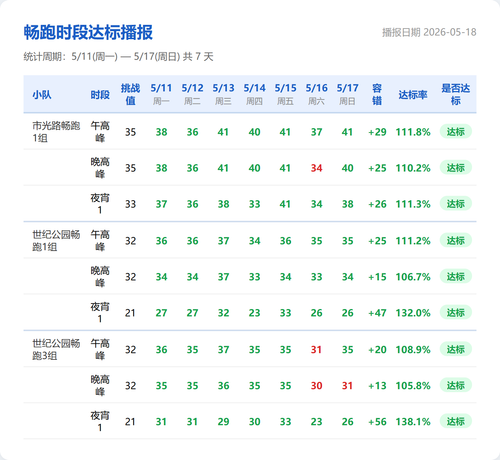Screen dimensions: 500x460
Task: Click the 132.0% rate cell
Action: [x=413, y=313]
